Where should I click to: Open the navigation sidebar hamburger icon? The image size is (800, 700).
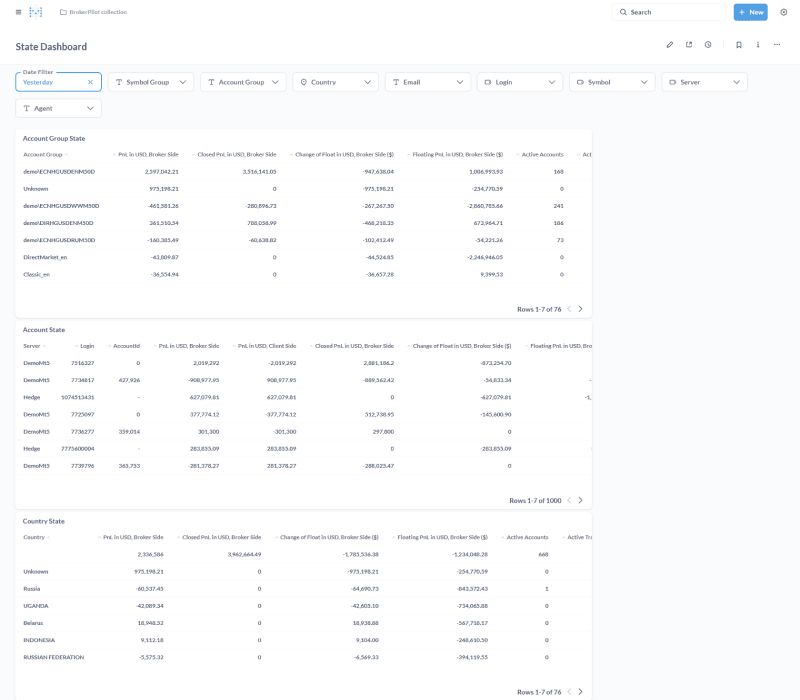16,12
